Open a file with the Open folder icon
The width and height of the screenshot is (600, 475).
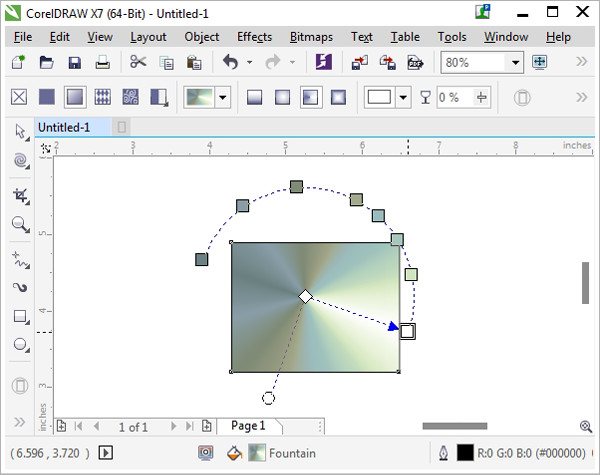[x=46, y=62]
